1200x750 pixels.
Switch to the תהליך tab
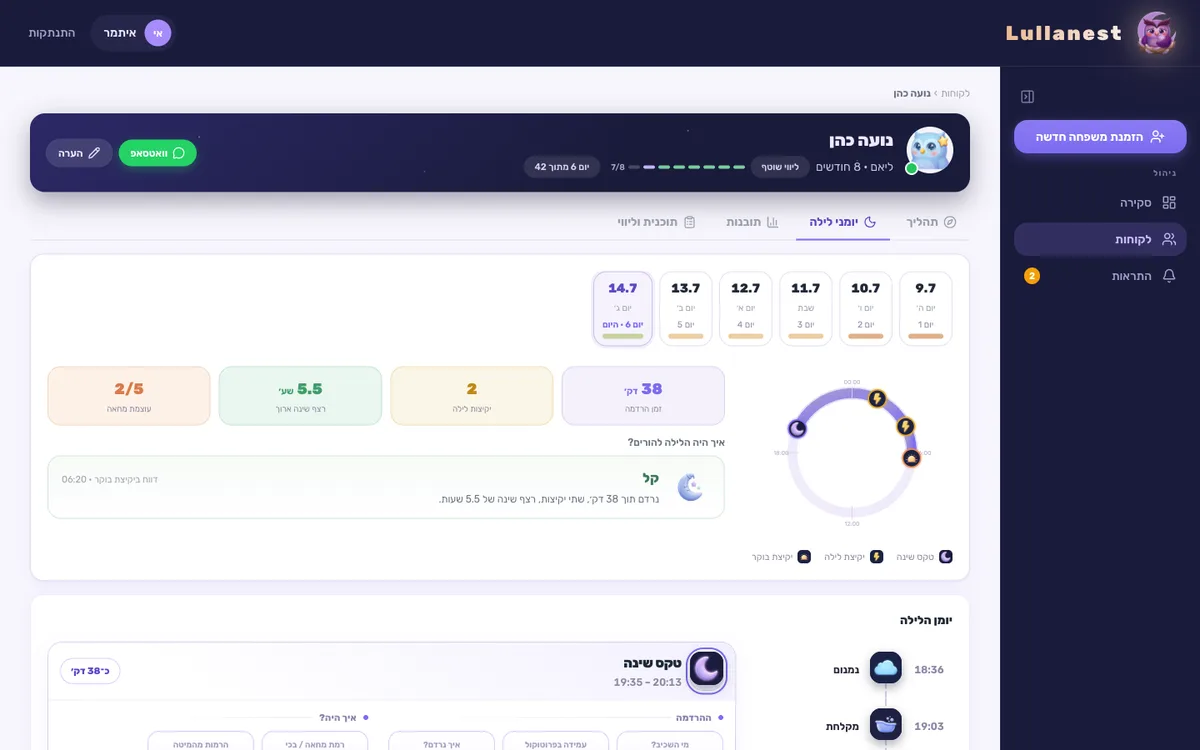point(930,222)
